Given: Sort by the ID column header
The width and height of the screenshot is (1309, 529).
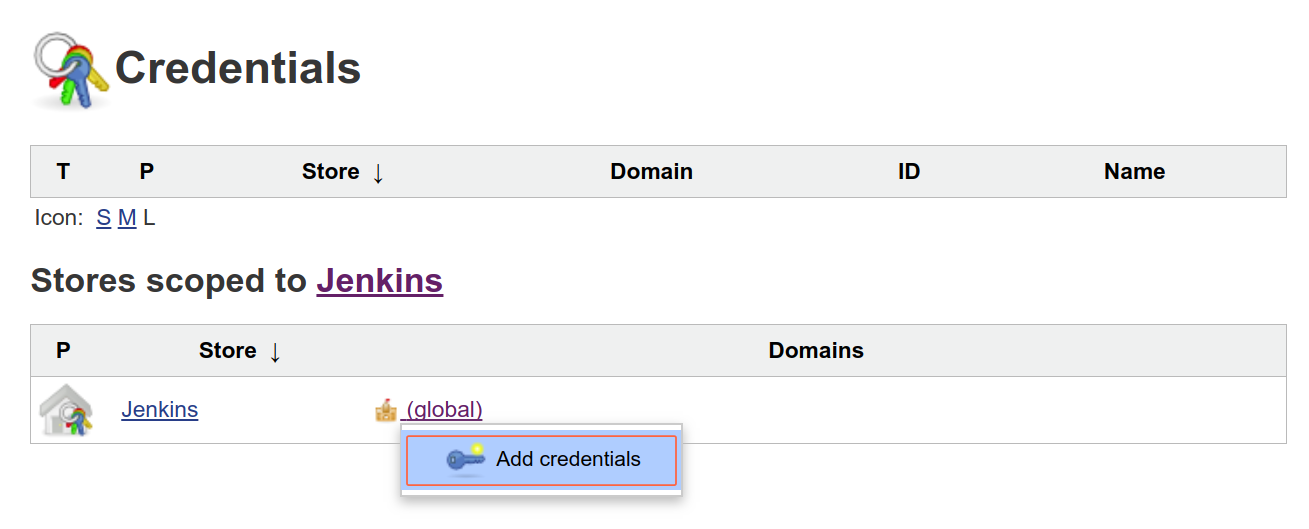Looking at the screenshot, I should pyautogui.click(x=908, y=172).
